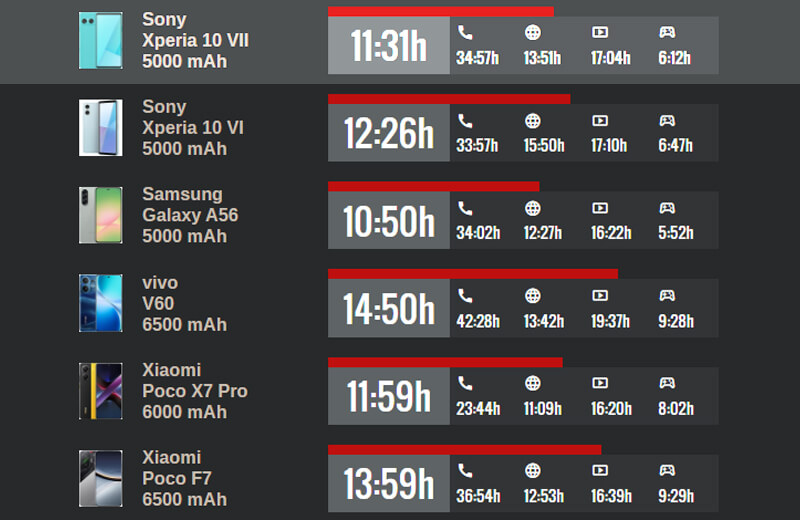Click the vivo V60 red endurance bar
Screen dimensions: 800x520
point(472,274)
